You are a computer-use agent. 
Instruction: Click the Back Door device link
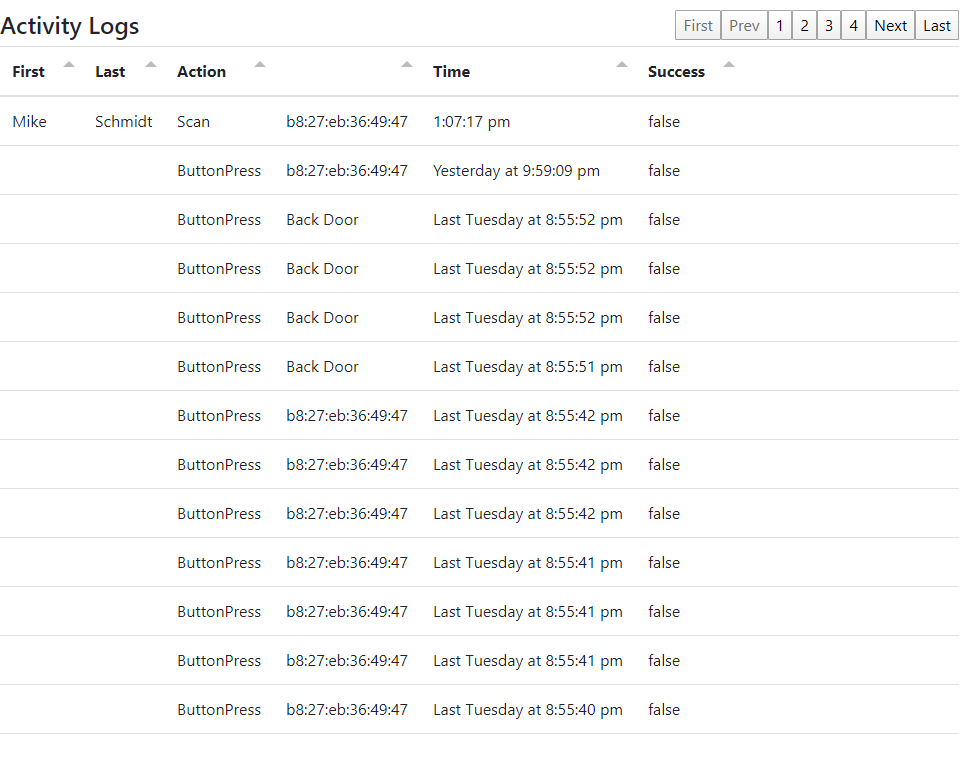[322, 219]
